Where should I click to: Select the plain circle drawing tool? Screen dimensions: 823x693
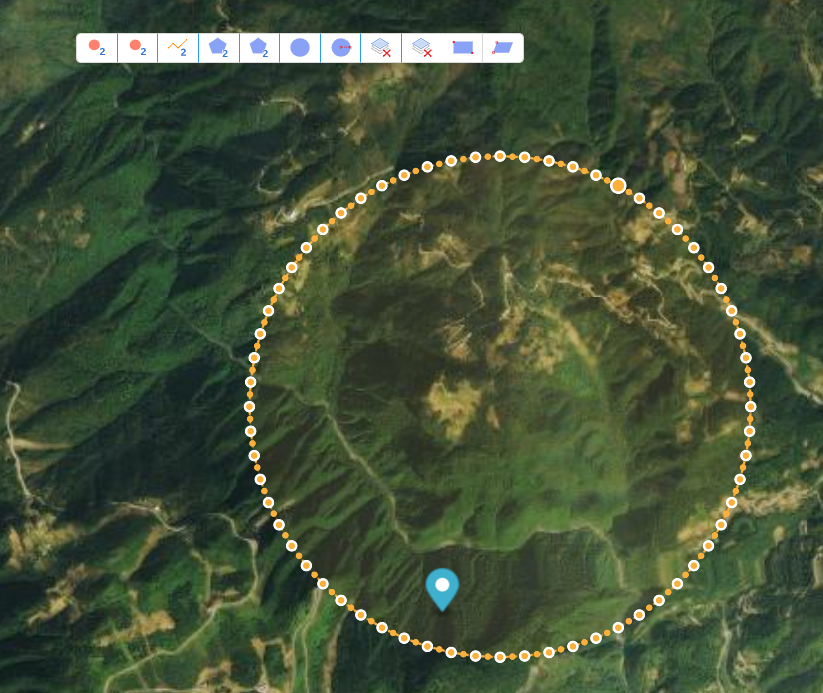point(300,48)
